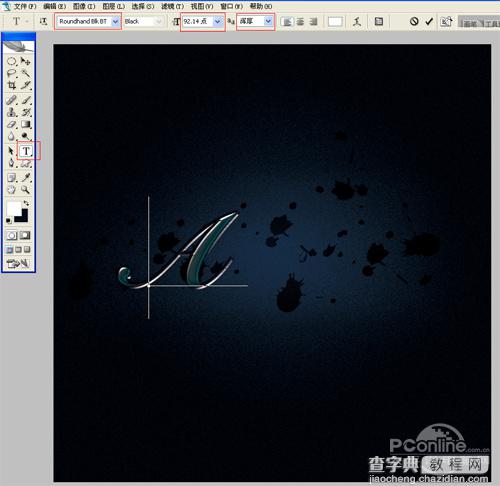
Task: Select the Elliptical Marquee tool
Action: pyautogui.click(x=12, y=62)
